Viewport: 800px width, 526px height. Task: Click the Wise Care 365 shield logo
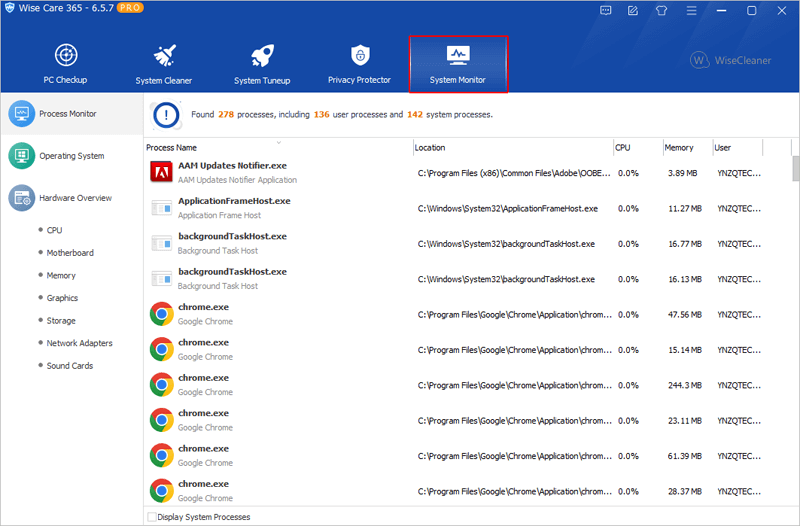(9, 8)
